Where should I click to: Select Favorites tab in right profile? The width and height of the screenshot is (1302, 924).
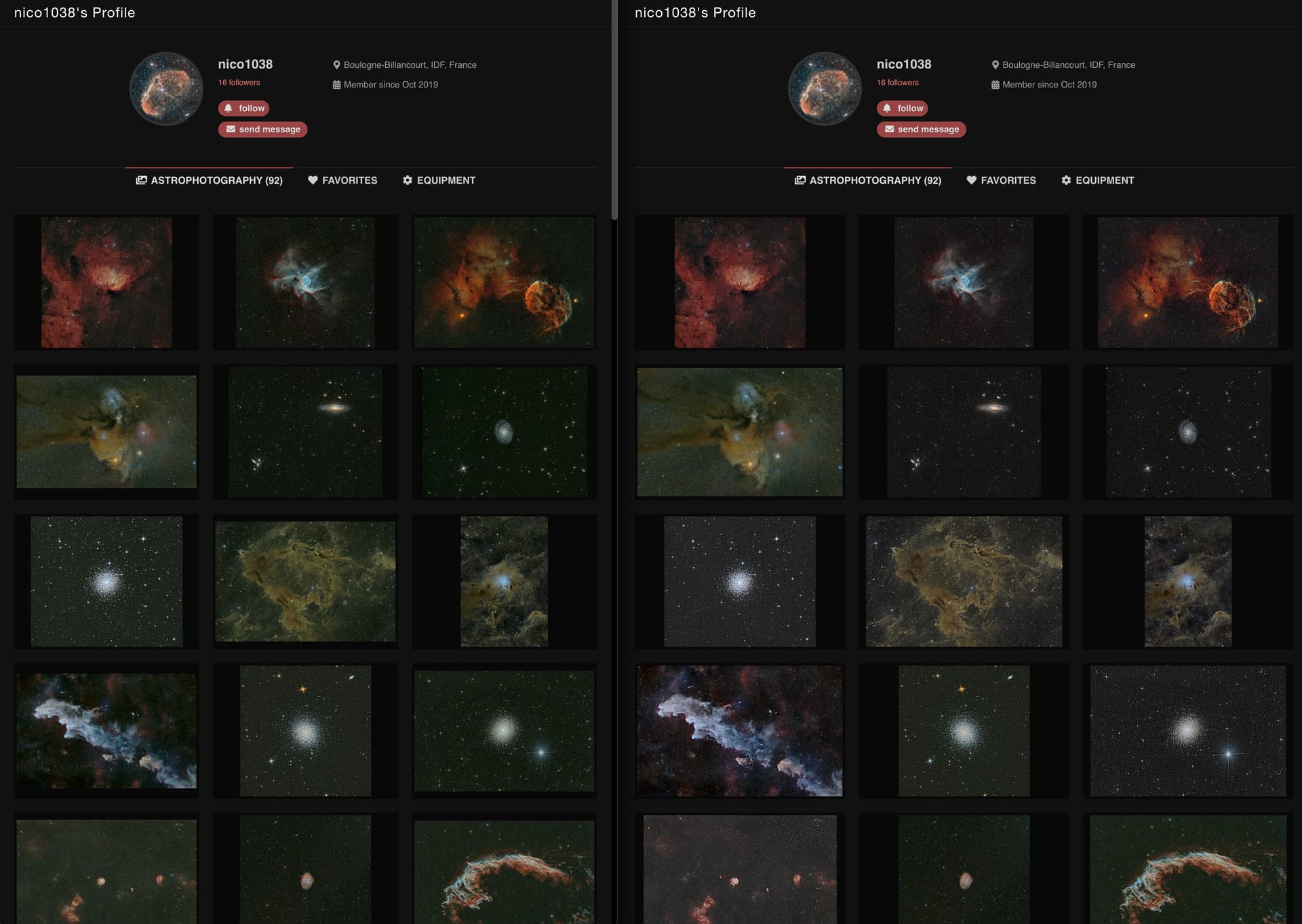pos(1001,180)
